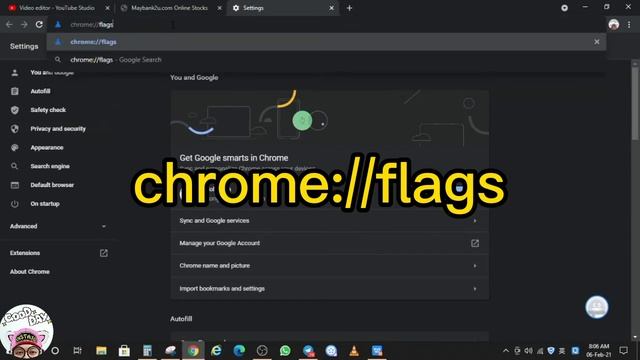Launch Internet Explorer from the taskbar
The height and width of the screenshot is (360, 640).
point(216,351)
